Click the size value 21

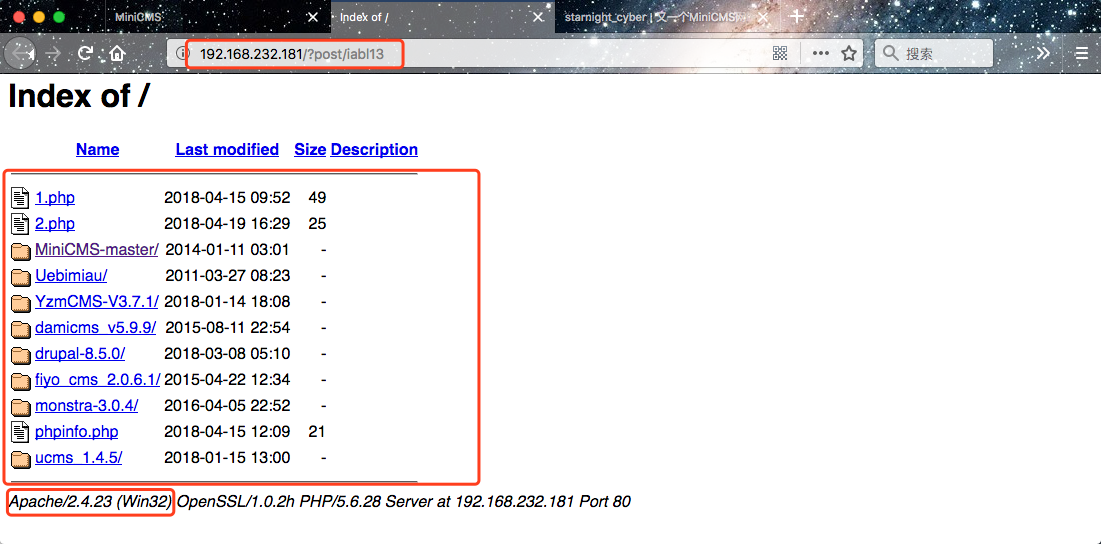(x=317, y=432)
